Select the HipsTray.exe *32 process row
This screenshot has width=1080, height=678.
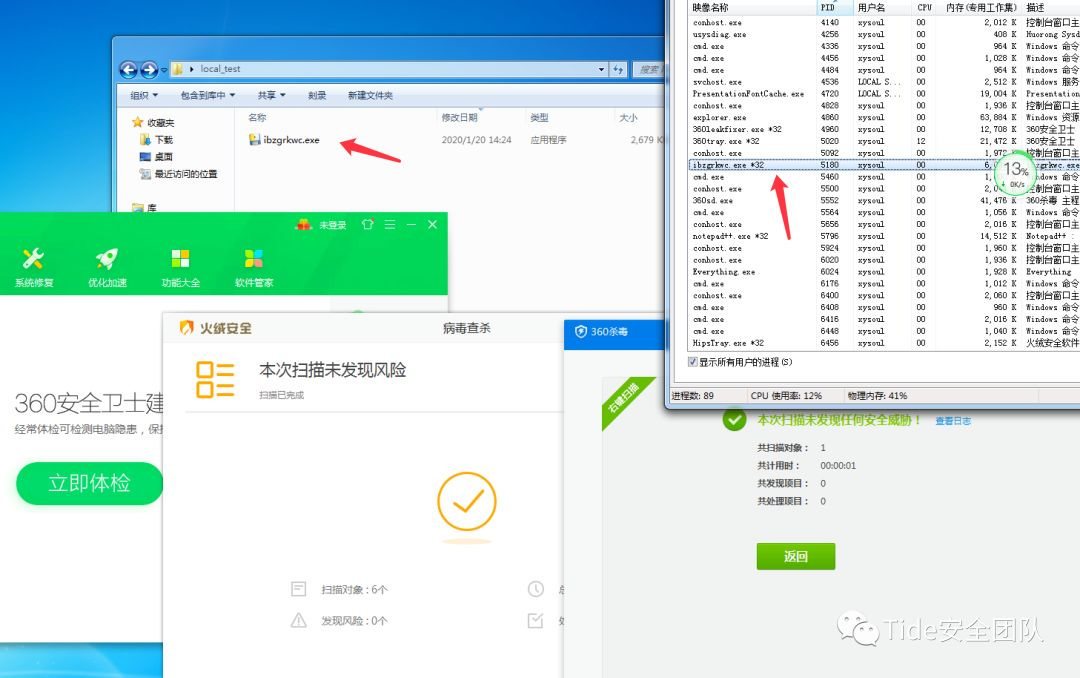click(x=884, y=343)
